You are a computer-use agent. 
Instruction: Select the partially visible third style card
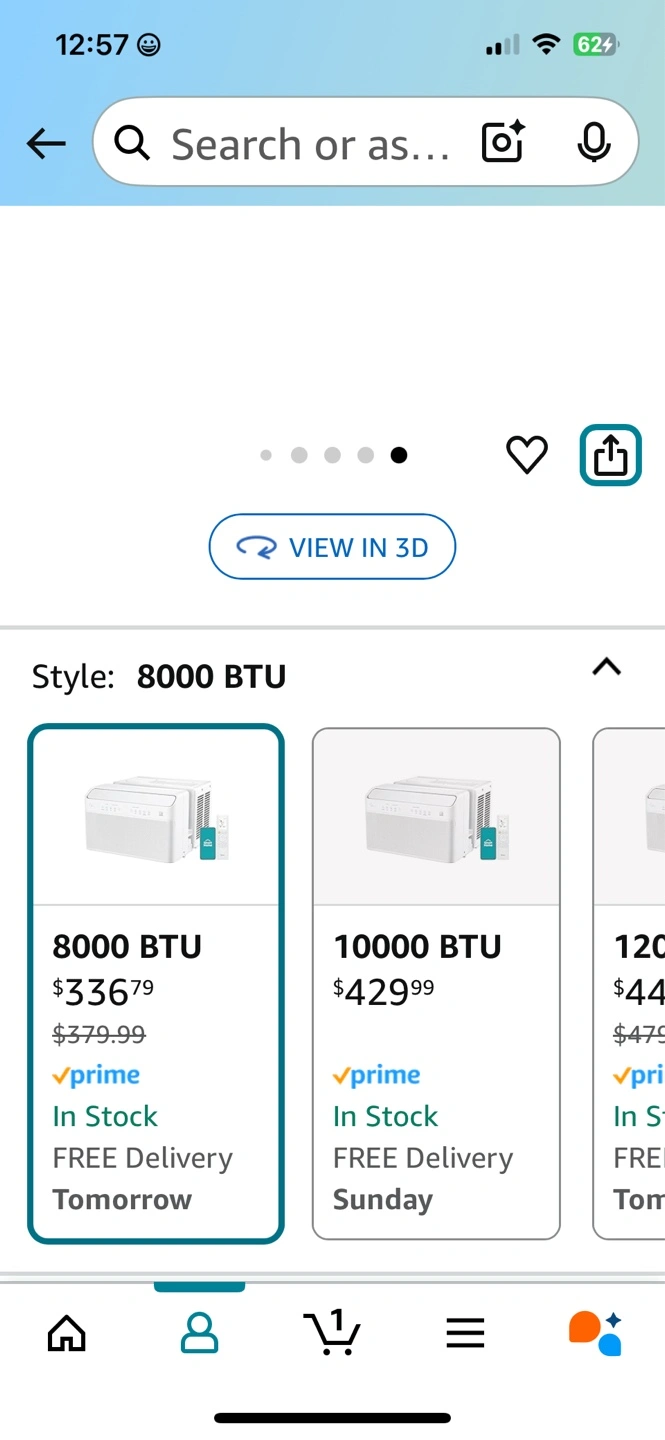632,984
